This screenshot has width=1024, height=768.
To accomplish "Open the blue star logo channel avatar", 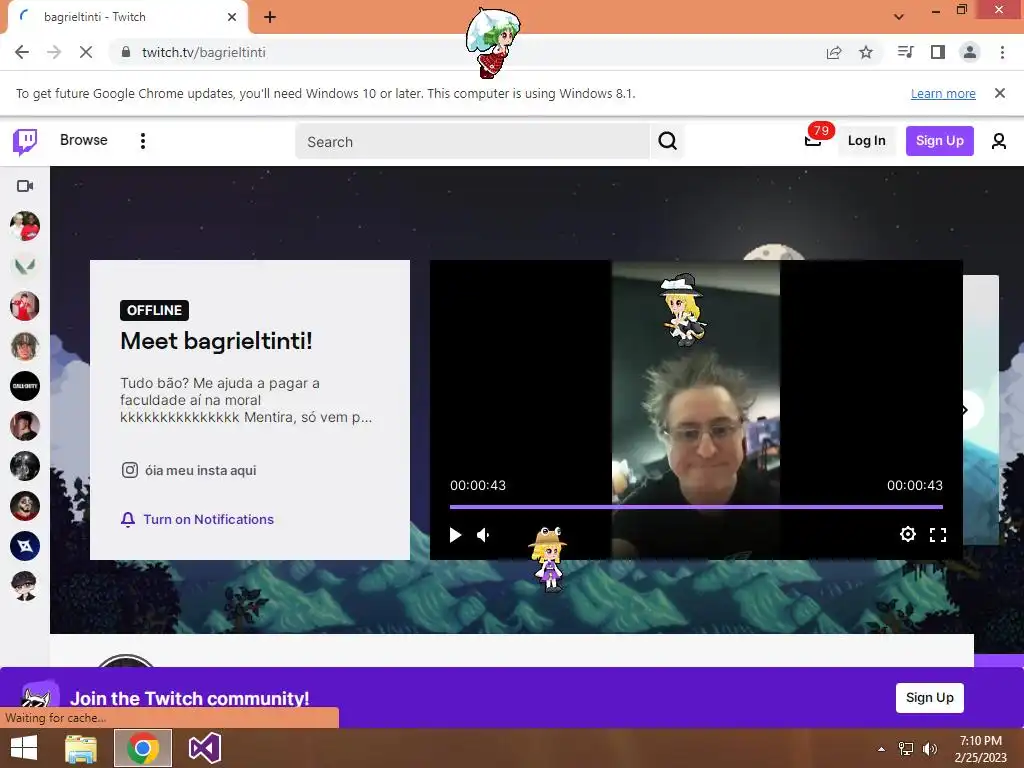I will click(25, 546).
